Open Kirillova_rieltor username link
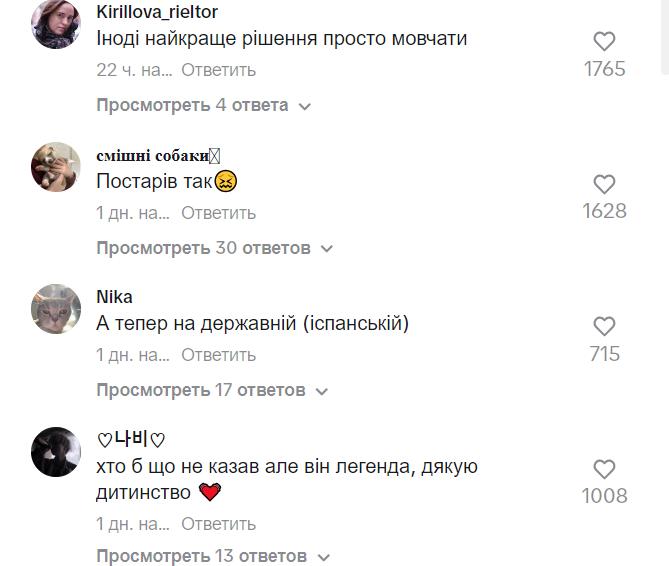 pyautogui.click(x=156, y=12)
